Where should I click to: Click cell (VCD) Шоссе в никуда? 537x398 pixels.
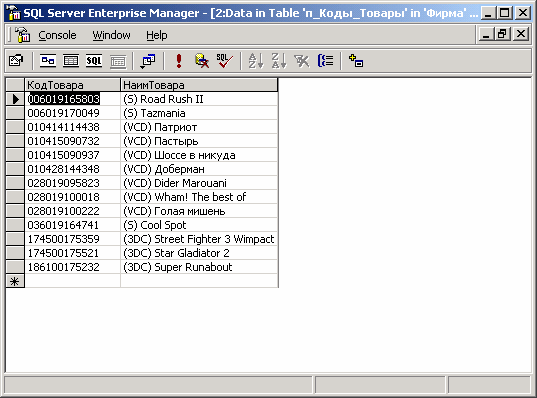pyautogui.click(x=199, y=155)
